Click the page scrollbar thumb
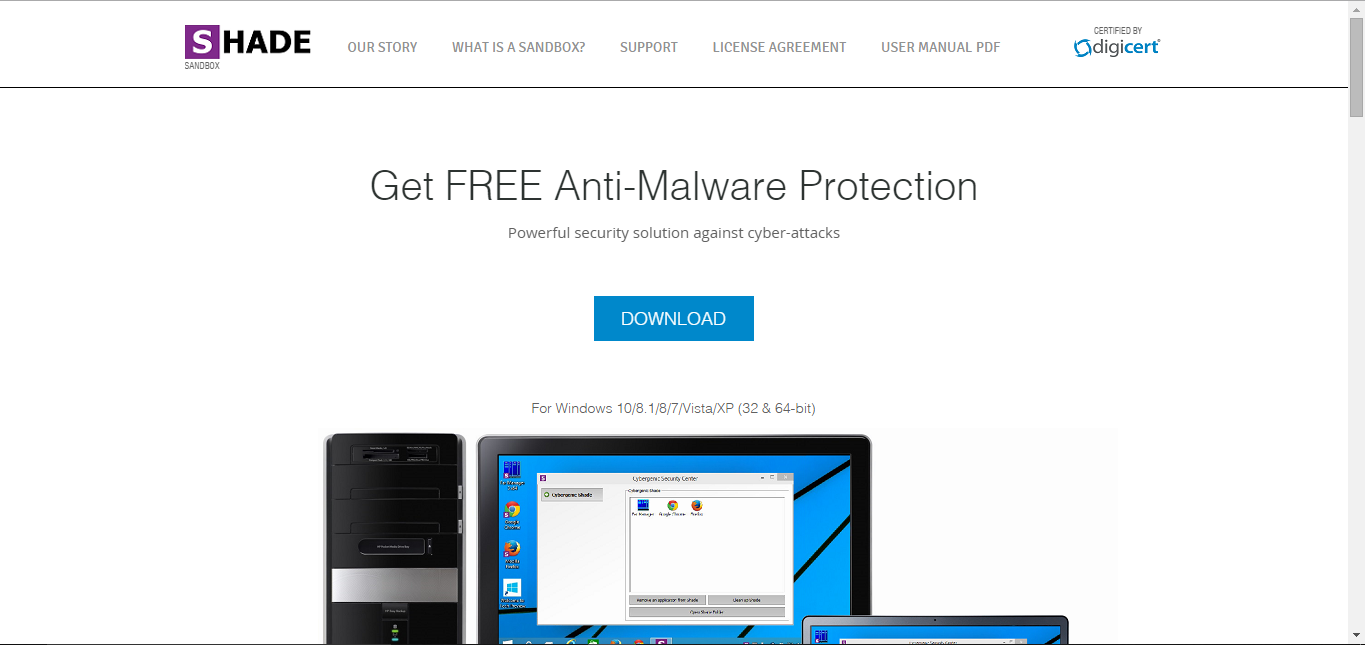Image resolution: width=1365 pixels, height=645 pixels. 1356,66
